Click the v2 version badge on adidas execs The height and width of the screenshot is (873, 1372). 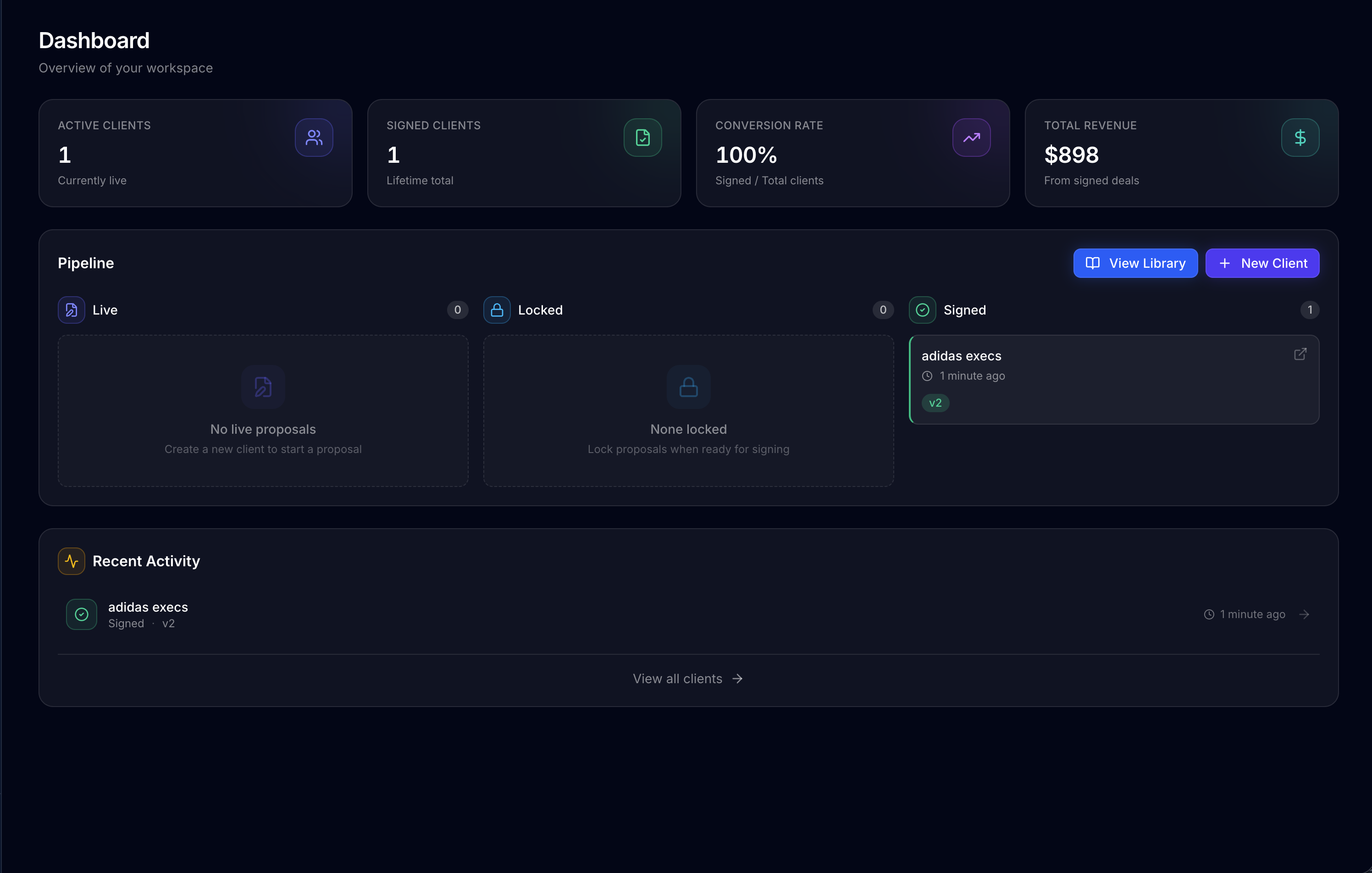coord(935,402)
